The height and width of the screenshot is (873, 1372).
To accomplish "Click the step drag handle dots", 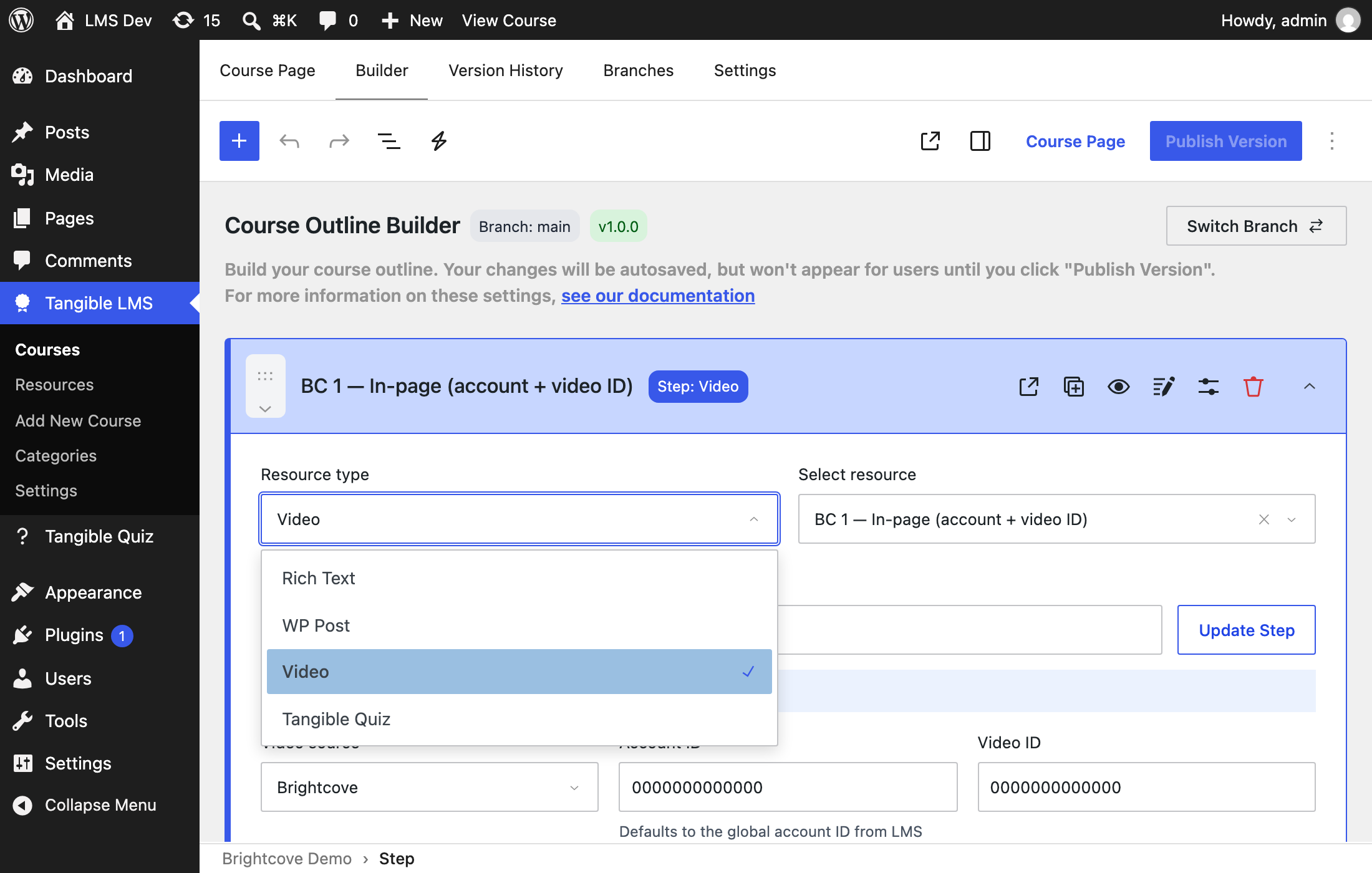I will point(266,376).
